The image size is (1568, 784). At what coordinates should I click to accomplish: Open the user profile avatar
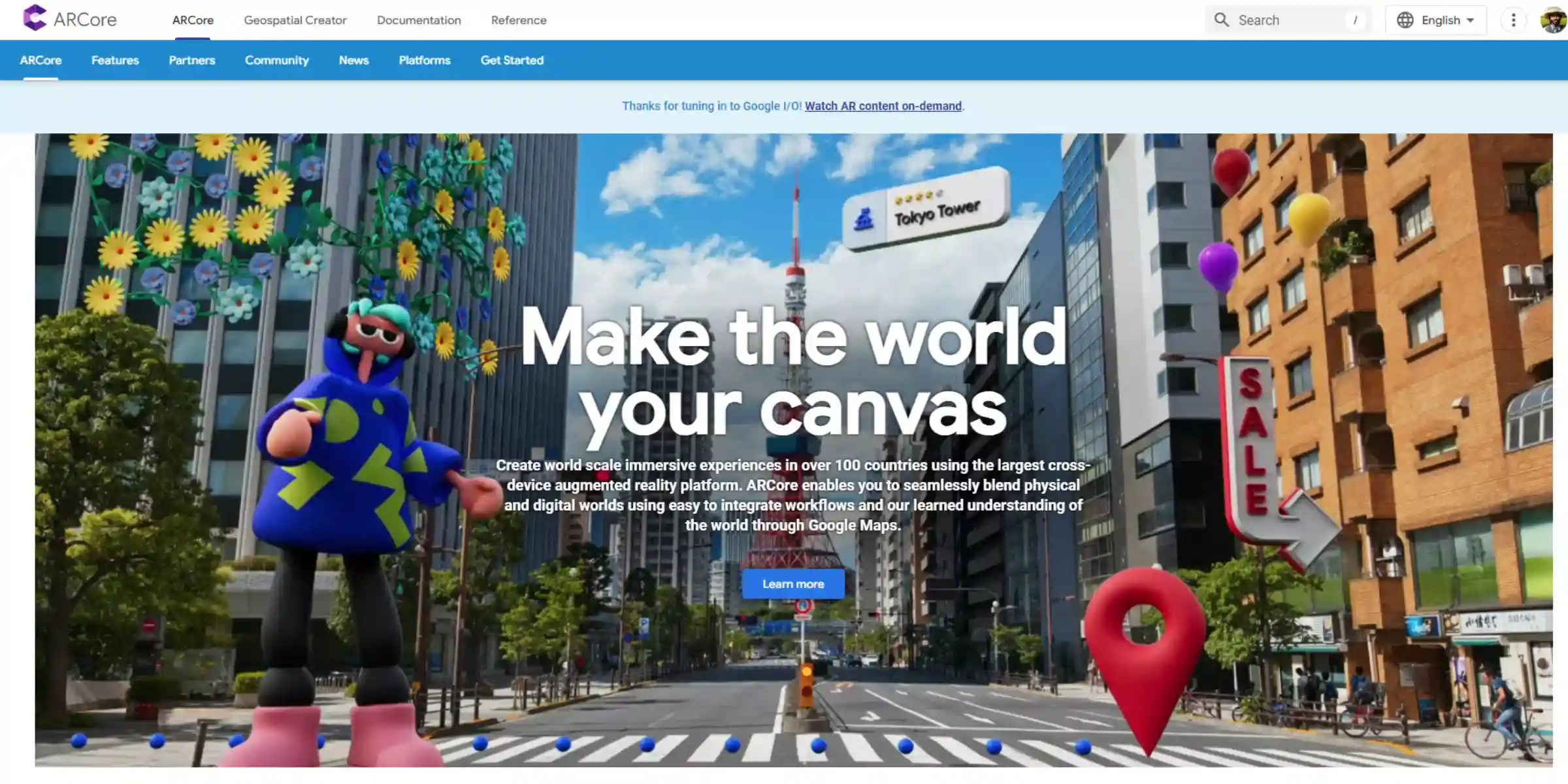tap(1553, 20)
